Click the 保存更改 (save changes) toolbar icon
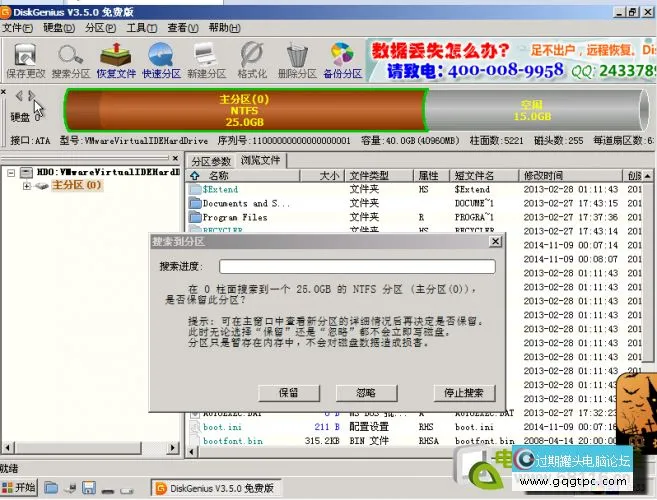Screen dimensions: 657x500 click(x=26, y=61)
